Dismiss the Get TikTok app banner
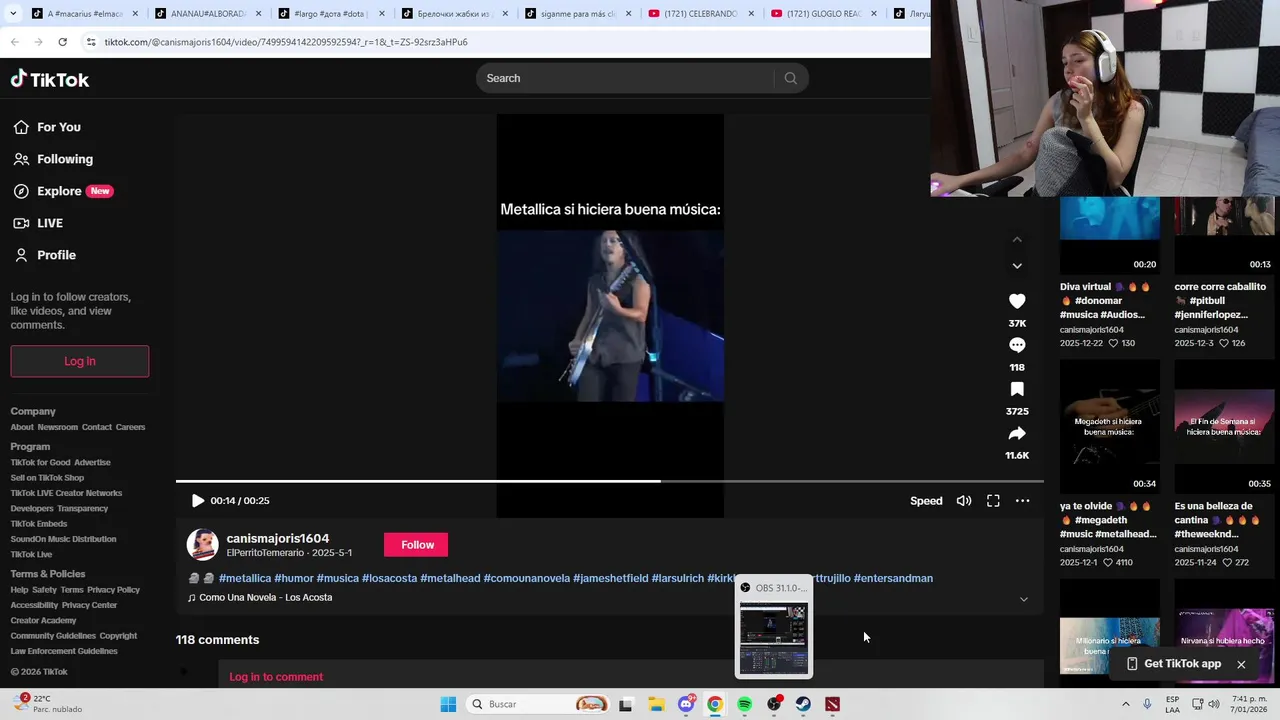 pos(1241,664)
